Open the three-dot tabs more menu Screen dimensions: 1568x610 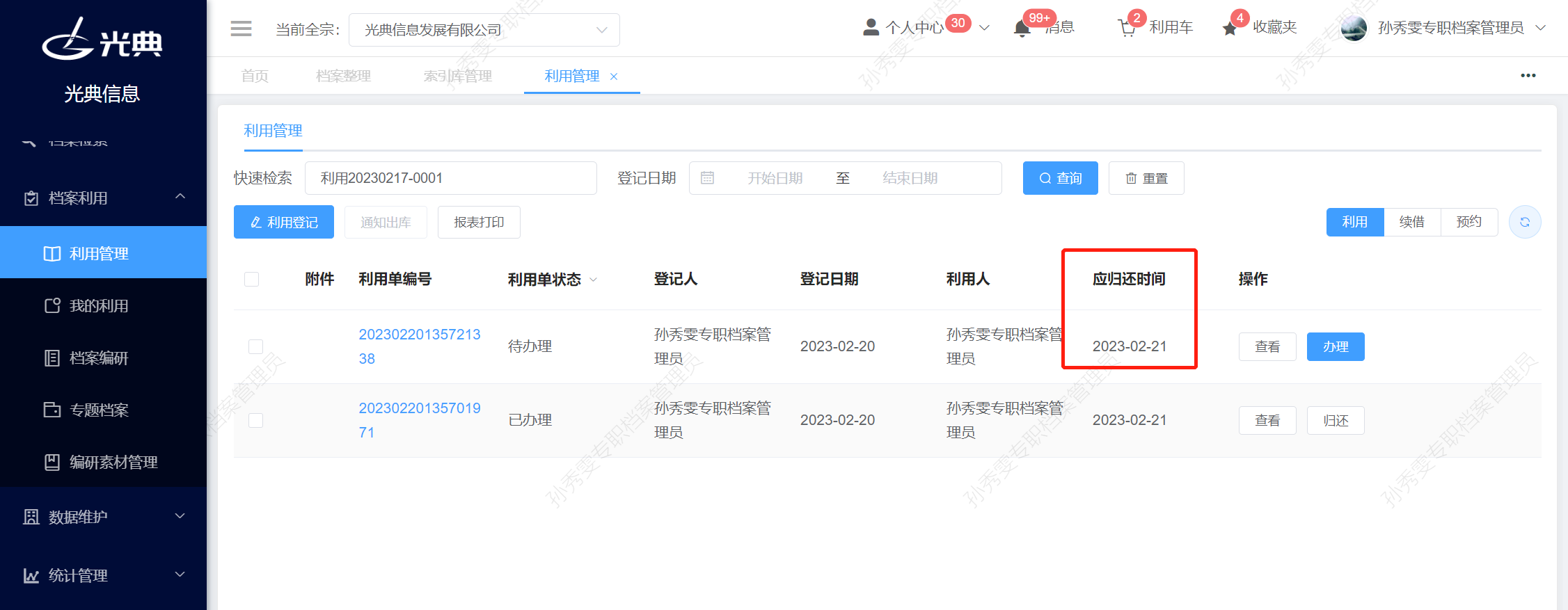pyautogui.click(x=1528, y=75)
